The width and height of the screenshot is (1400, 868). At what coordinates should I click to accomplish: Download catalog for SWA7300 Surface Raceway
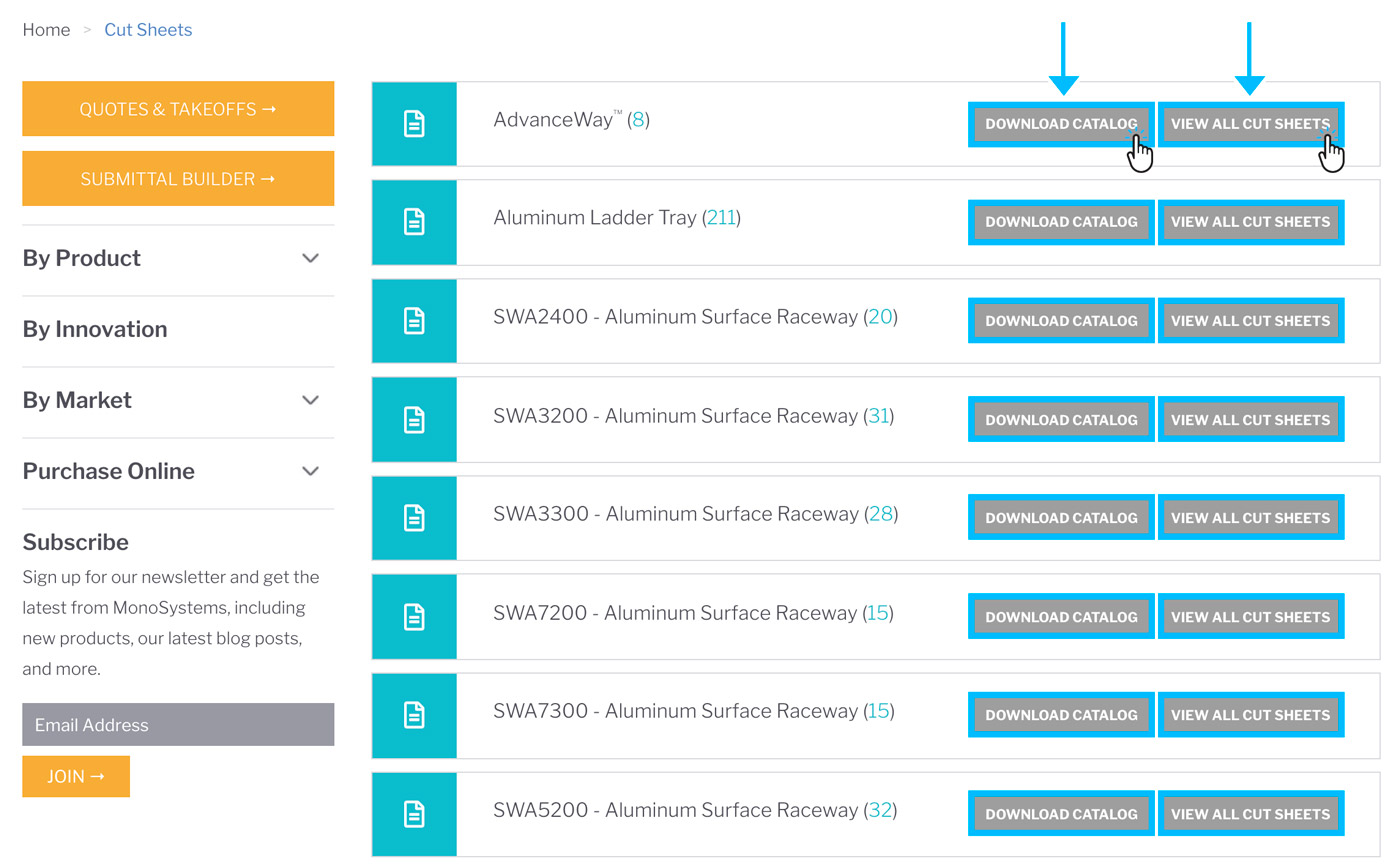pos(1061,715)
